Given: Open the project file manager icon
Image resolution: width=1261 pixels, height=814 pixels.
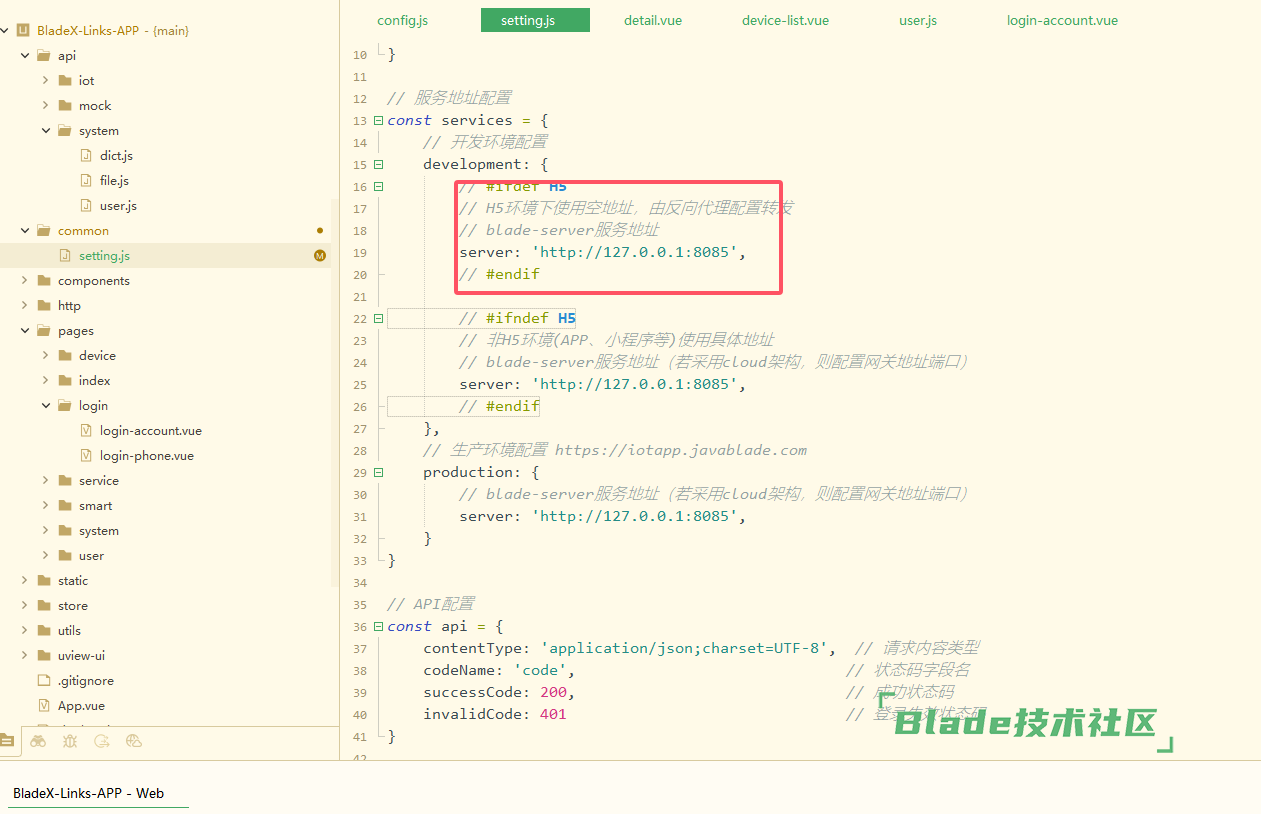Looking at the screenshot, I should coord(8,741).
